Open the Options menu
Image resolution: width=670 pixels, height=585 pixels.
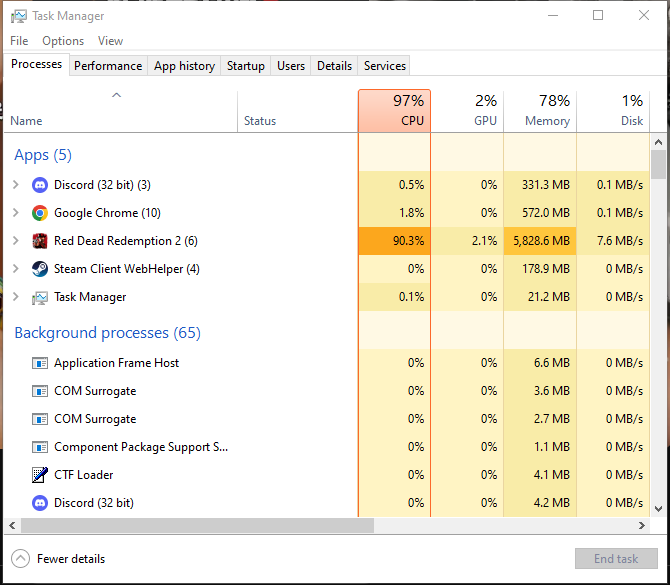point(63,41)
